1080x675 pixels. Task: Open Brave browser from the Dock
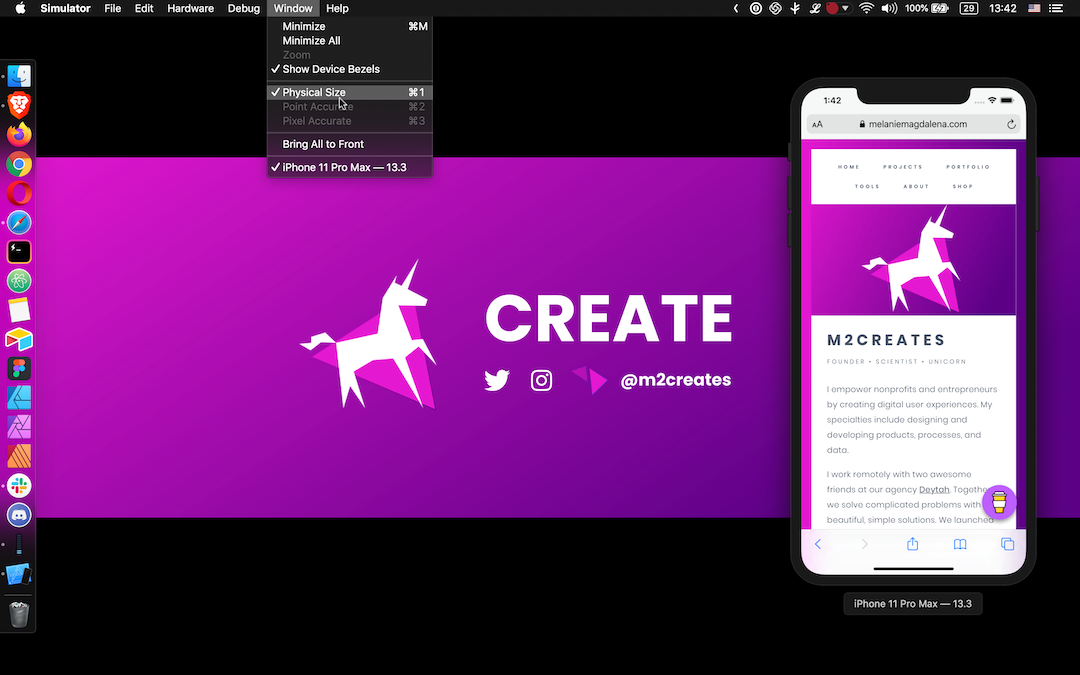coord(19,105)
